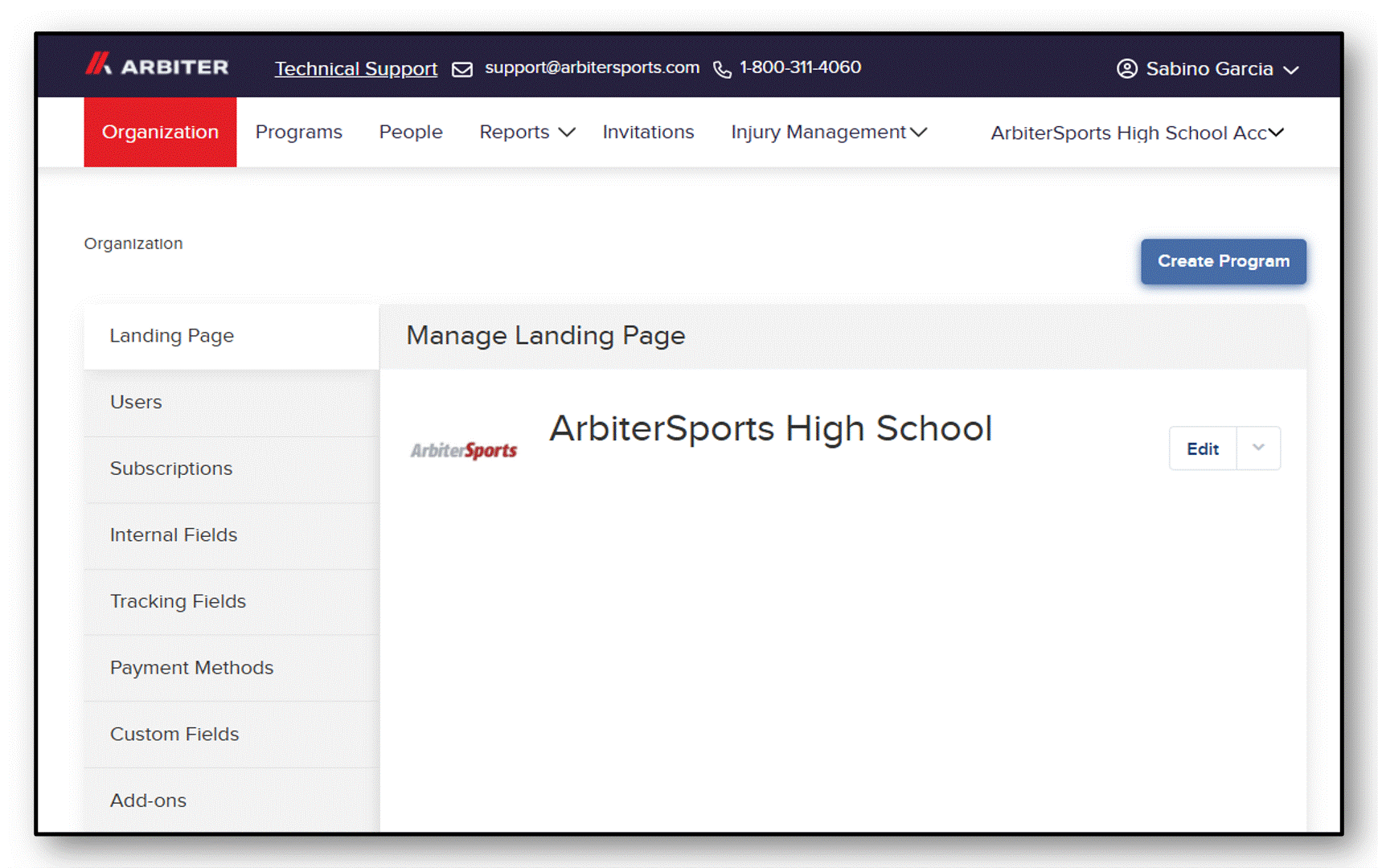Open the Technical Support link
The image size is (1378, 868).
(x=356, y=69)
